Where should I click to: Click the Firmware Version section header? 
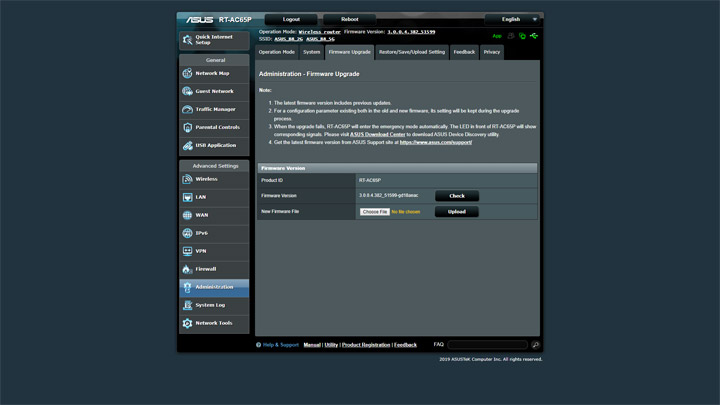click(397, 168)
